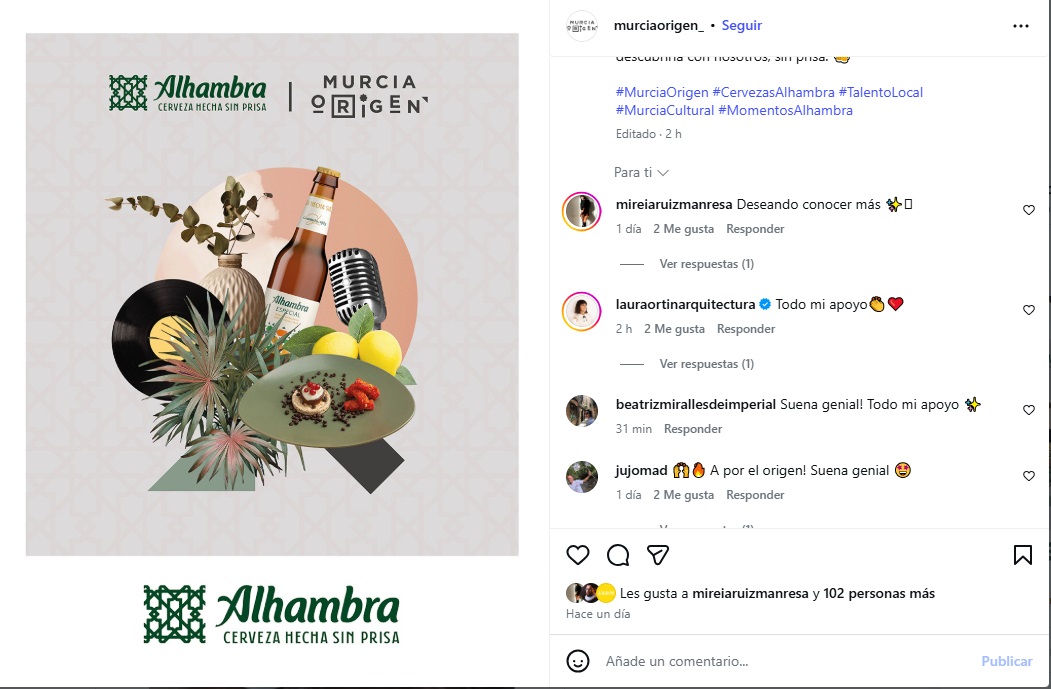
Task: Like the post with the heart icon
Action: (x=578, y=555)
